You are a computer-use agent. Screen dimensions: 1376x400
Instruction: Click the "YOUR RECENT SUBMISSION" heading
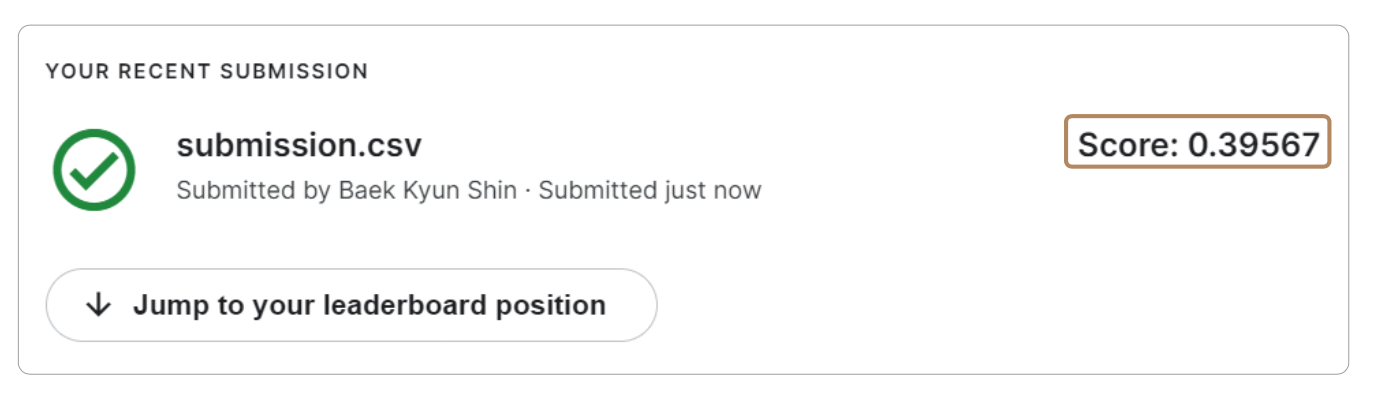click(x=207, y=72)
